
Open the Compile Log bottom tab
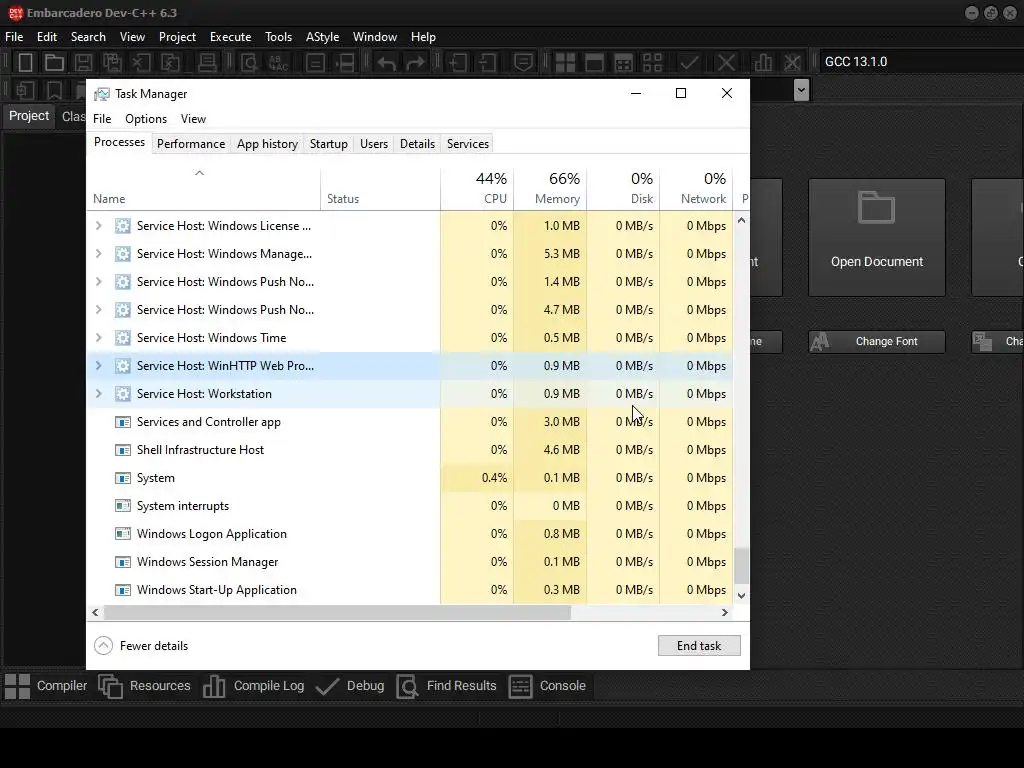pyautogui.click(x=254, y=686)
